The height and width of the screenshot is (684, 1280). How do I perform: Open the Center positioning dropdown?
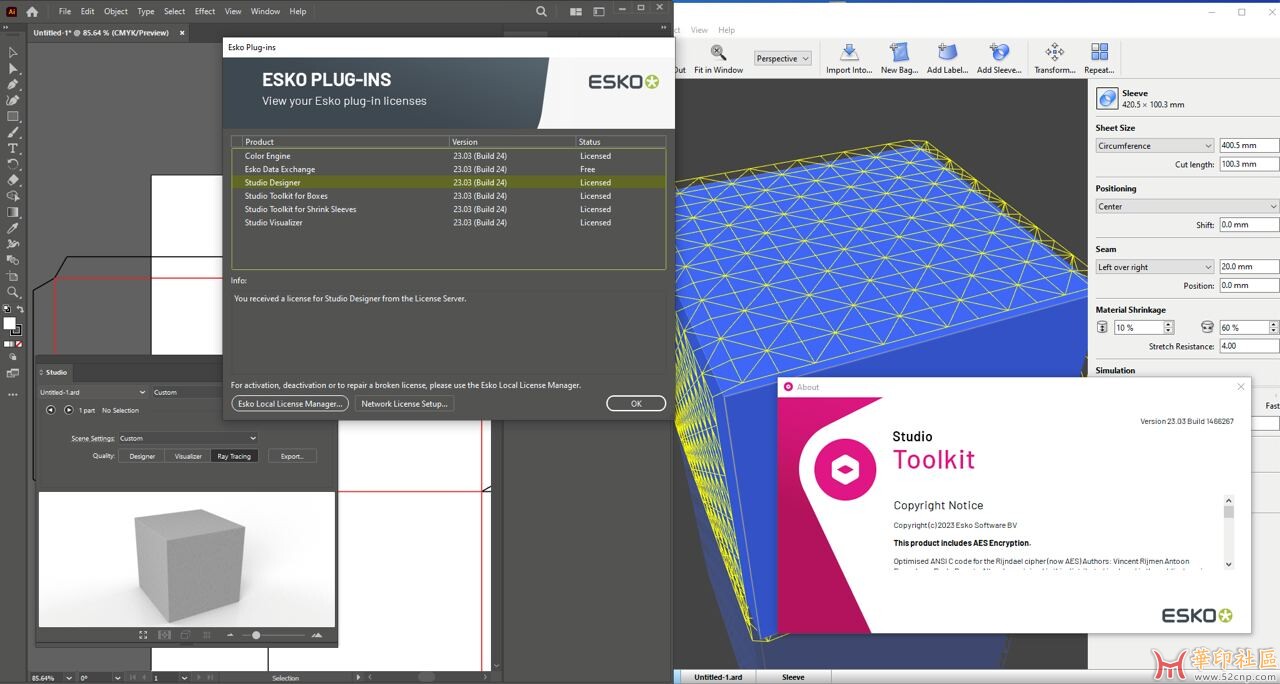point(1187,206)
